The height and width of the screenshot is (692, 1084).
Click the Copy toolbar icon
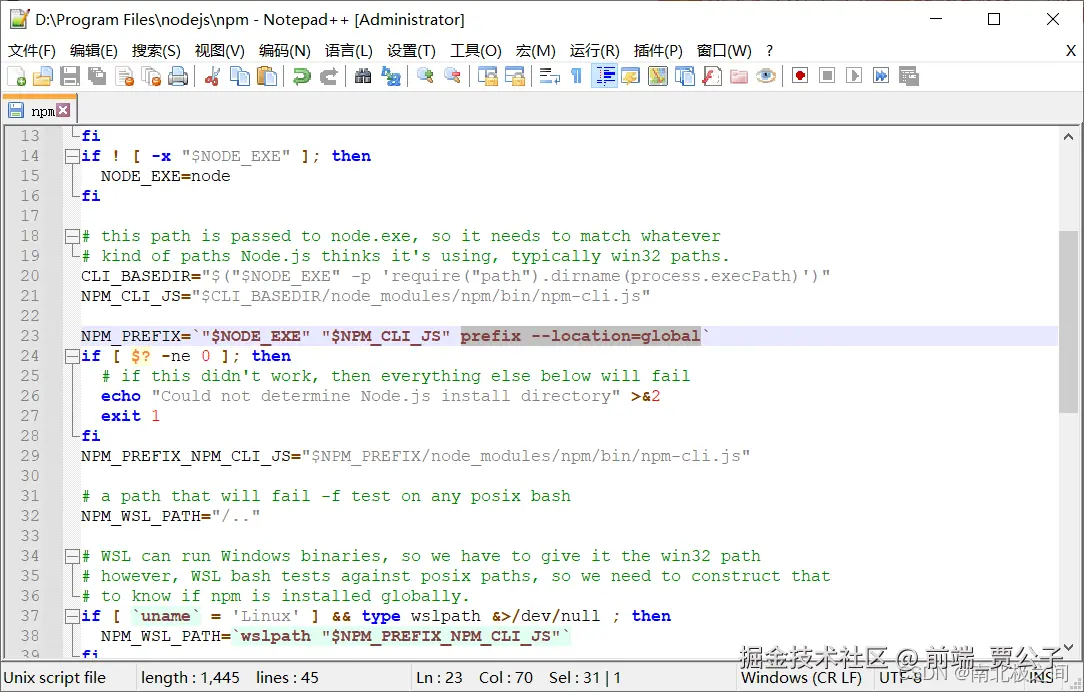(x=240, y=76)
